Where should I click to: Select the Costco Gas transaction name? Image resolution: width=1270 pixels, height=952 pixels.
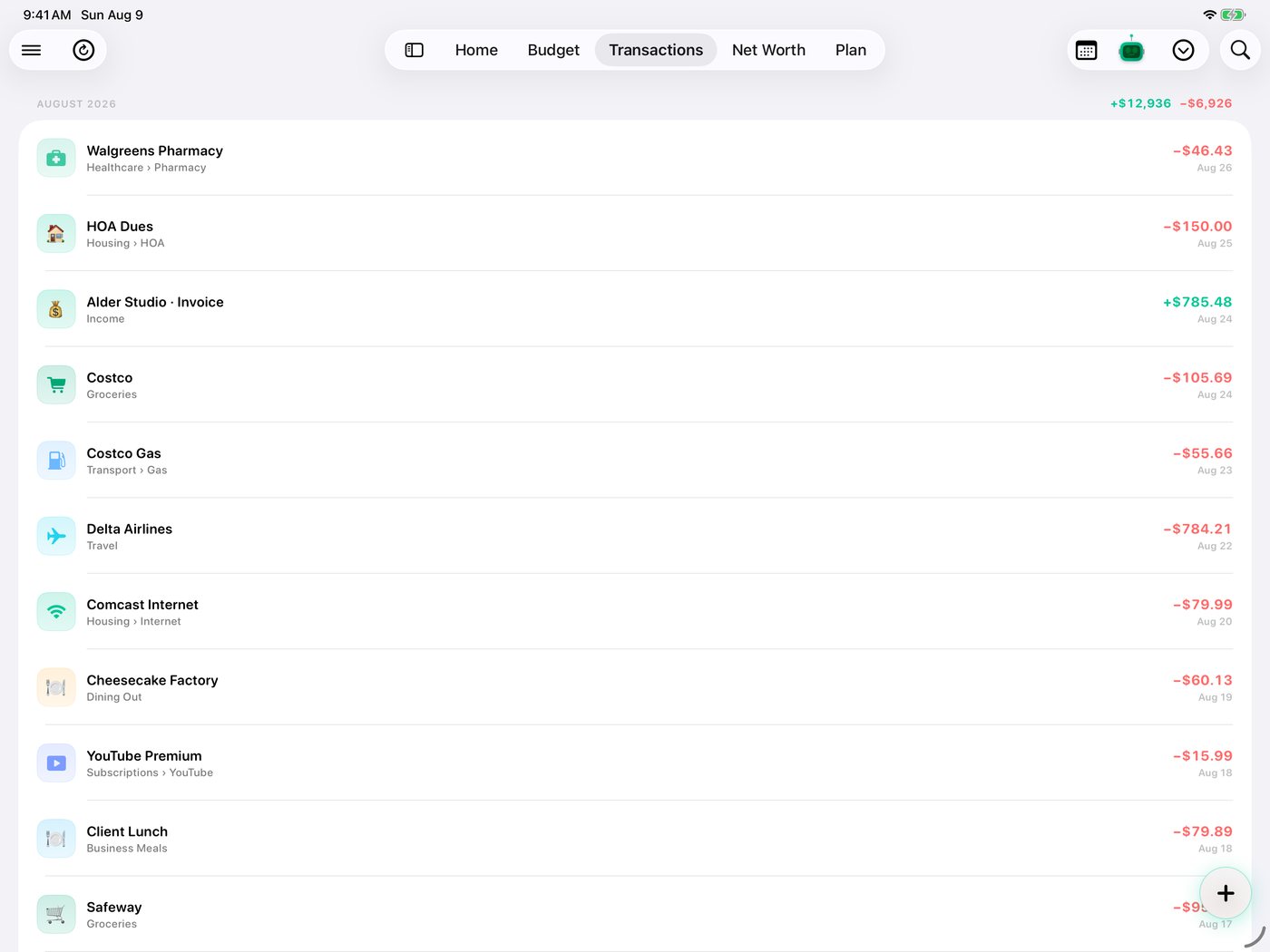(123, 453)
